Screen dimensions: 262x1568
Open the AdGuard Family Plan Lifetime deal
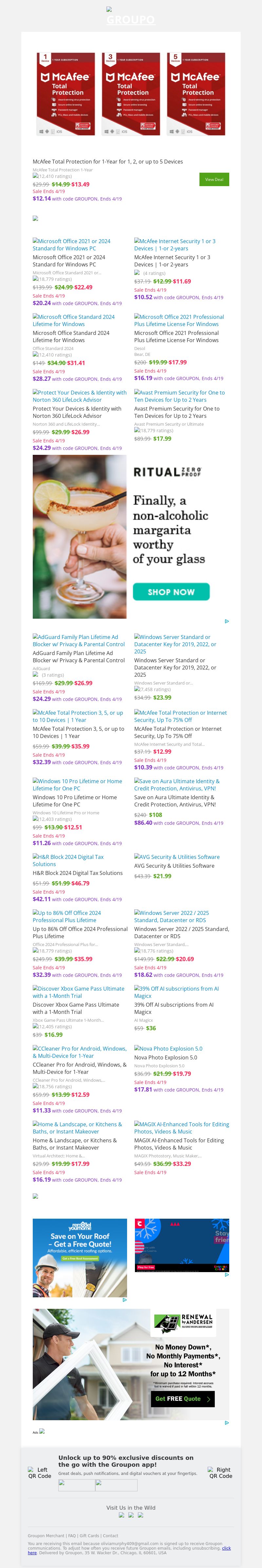pyautogui.click(x=78, y=640)
